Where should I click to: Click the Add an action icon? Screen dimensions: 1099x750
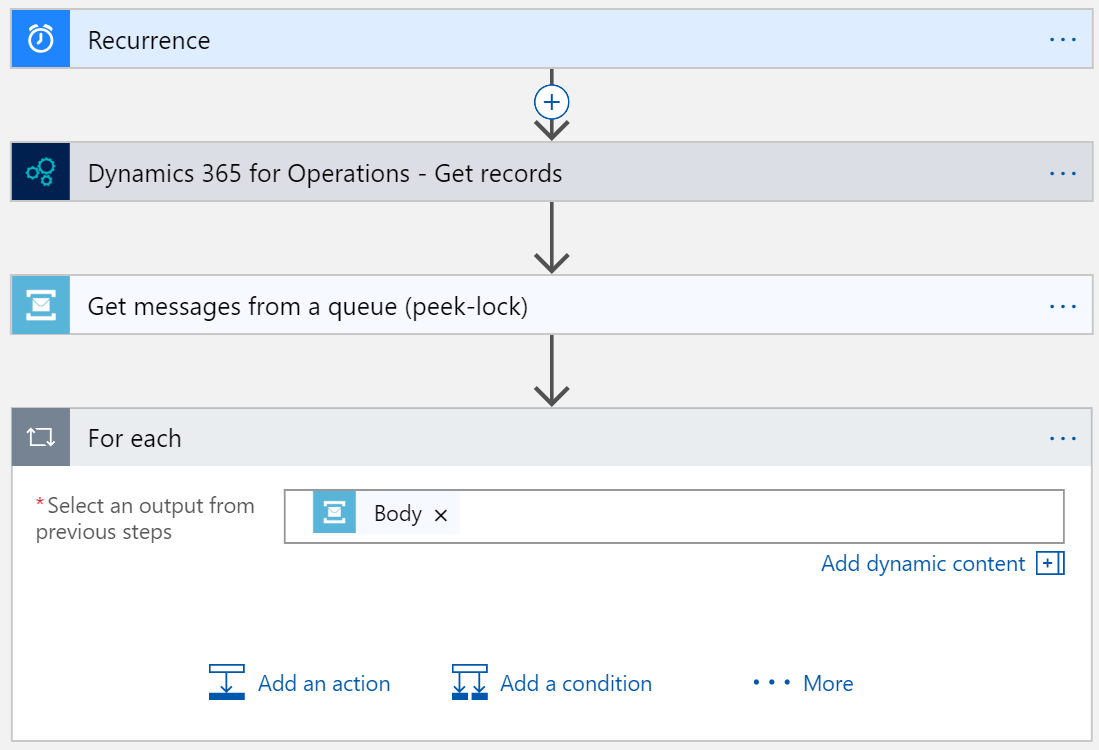pos(227,682)
